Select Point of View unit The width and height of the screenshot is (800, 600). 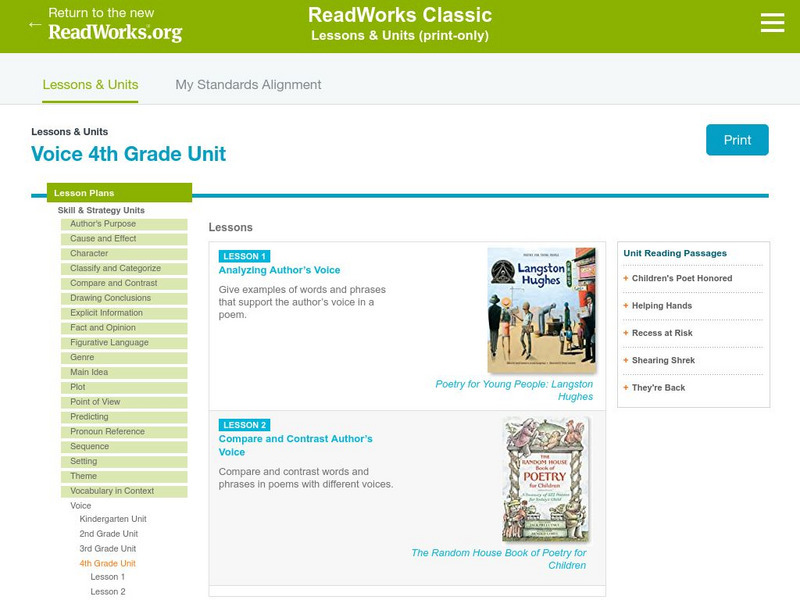pyautogui.click(x=124, y=402)
